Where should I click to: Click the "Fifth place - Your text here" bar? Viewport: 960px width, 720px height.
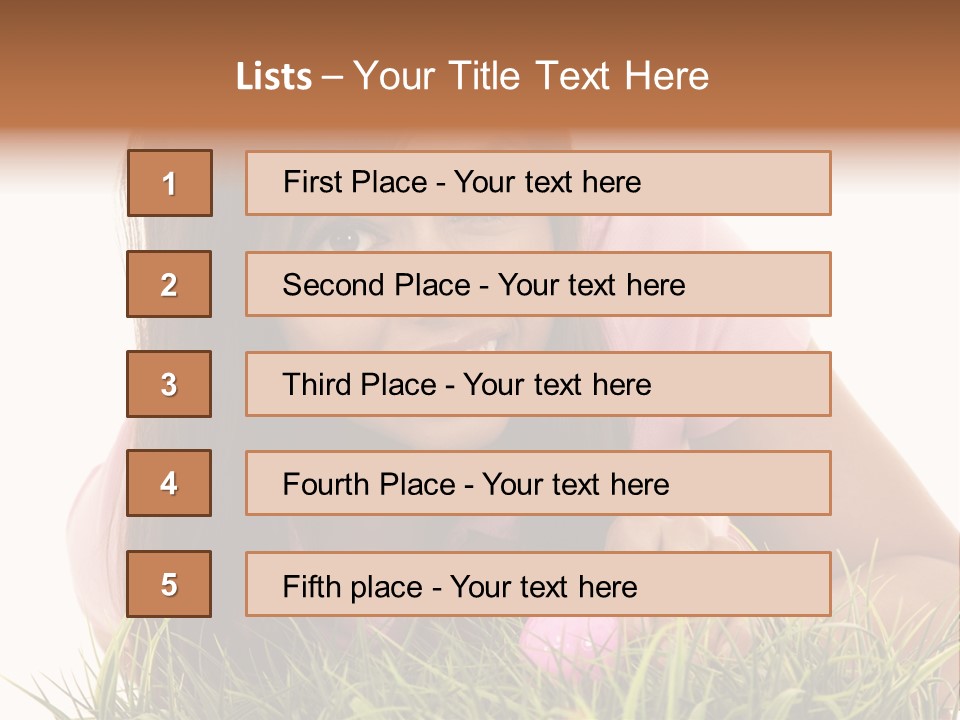[x=538, y=584]
